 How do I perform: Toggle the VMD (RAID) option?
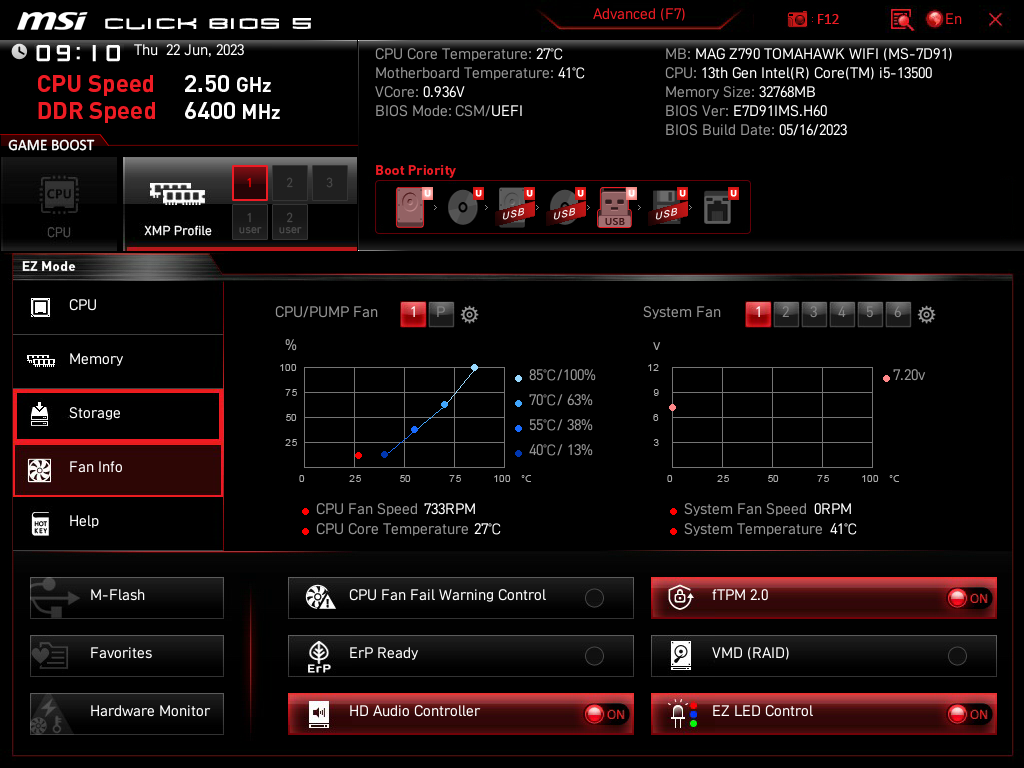point(957,656)
